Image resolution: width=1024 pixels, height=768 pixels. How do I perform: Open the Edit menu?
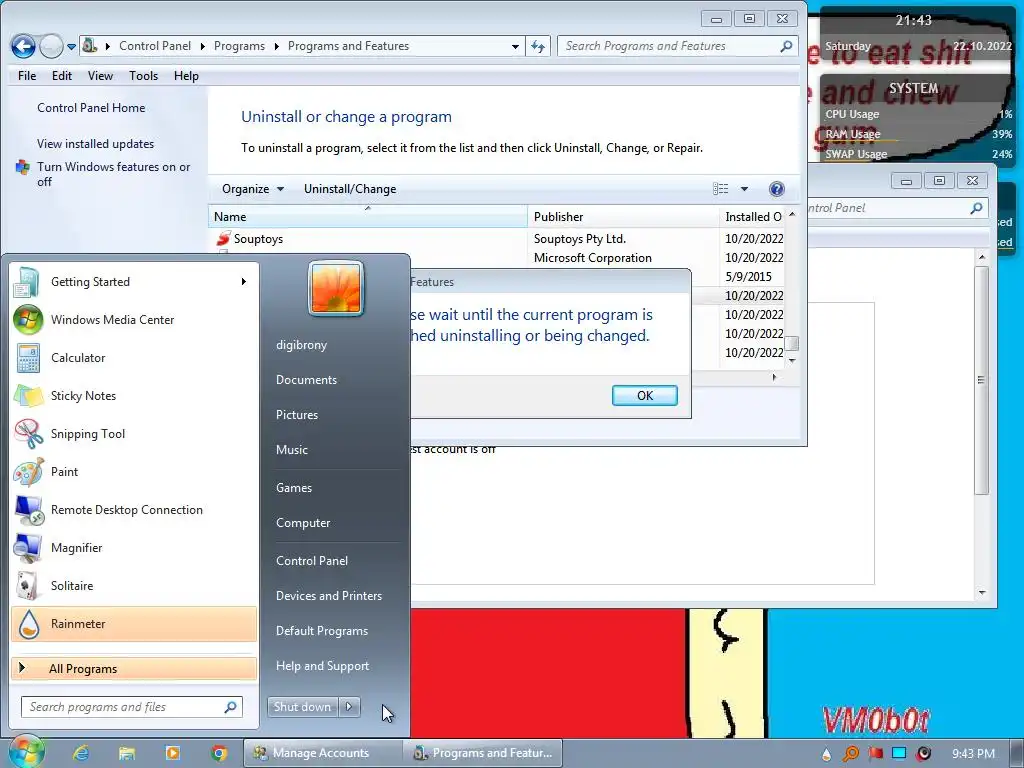pos(62,76)
